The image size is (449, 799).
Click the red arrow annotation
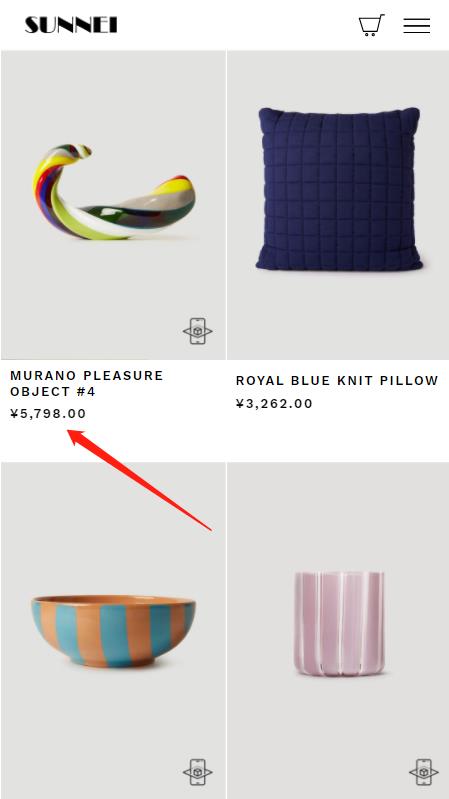[140, 480]
